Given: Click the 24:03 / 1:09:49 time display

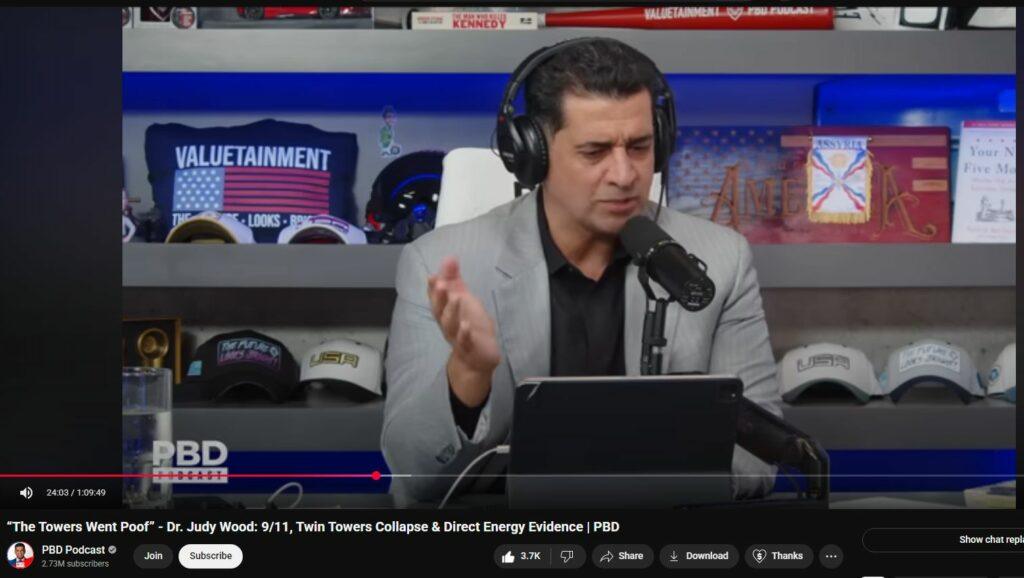Looking at the screenshot, I should (x=76, y=492).
